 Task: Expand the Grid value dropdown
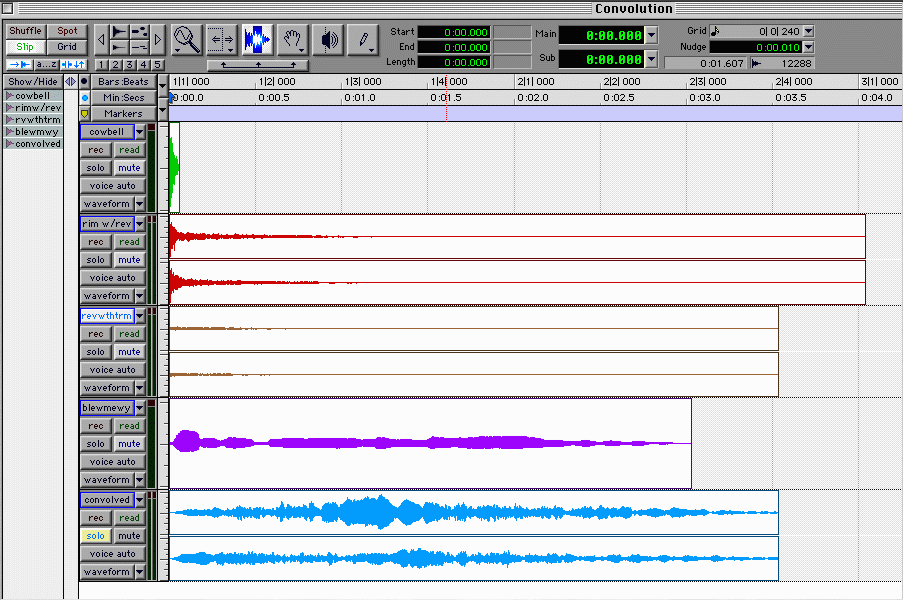[808, 31]
